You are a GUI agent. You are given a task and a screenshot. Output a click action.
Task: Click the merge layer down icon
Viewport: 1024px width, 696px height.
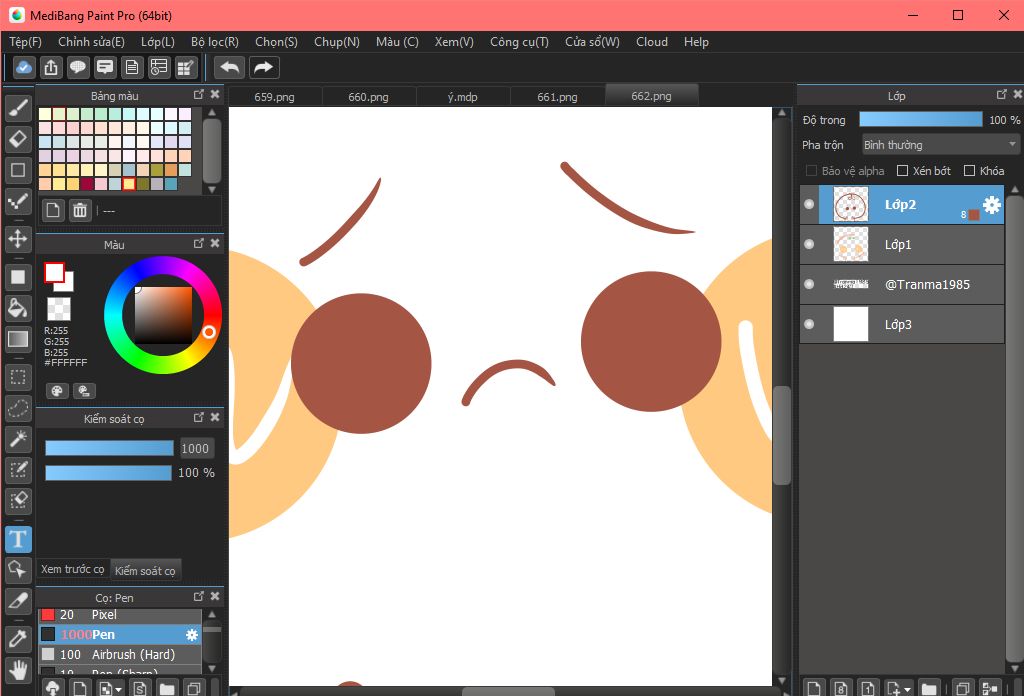990,688
